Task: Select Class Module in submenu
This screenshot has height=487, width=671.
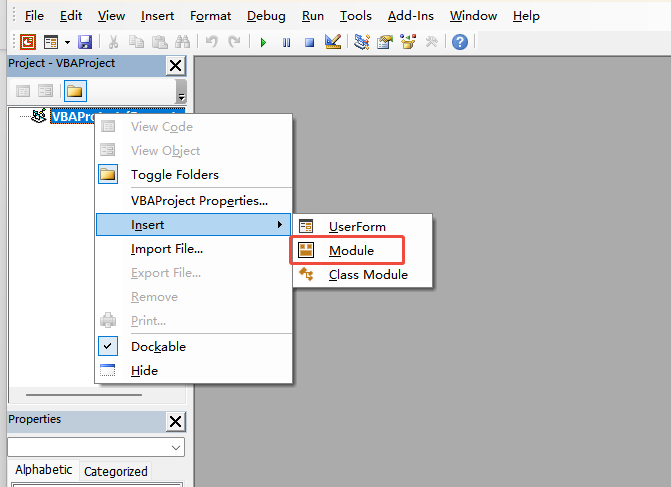Action: (x=368, y=275)
